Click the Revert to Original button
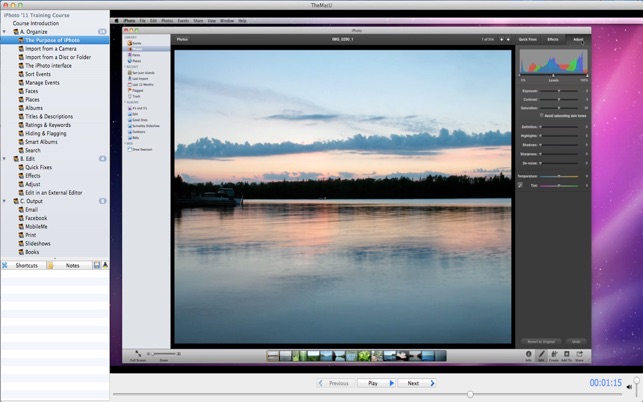Screen dimensions: 643x402 [541, 341]
